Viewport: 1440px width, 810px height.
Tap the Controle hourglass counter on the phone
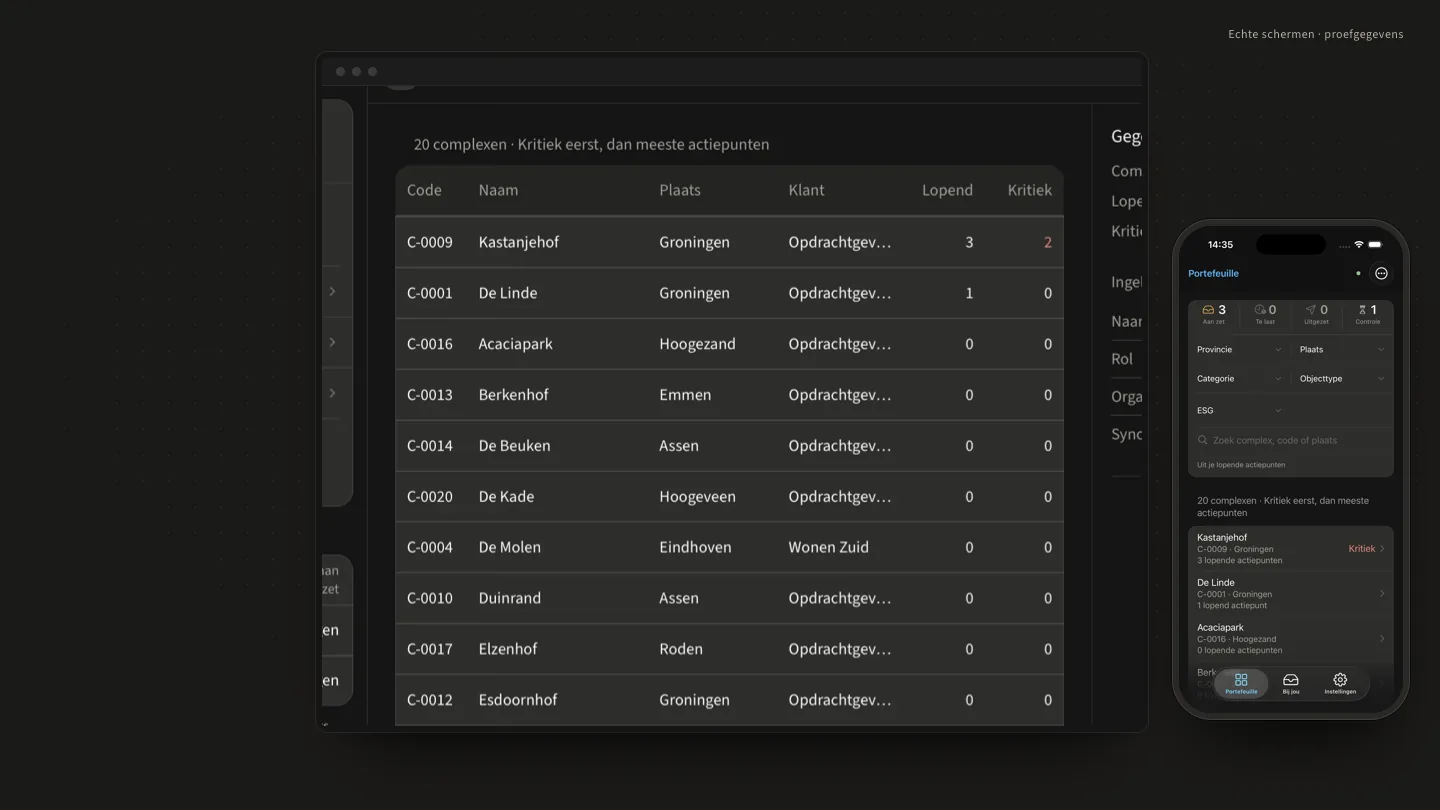tap(1367, 314)
